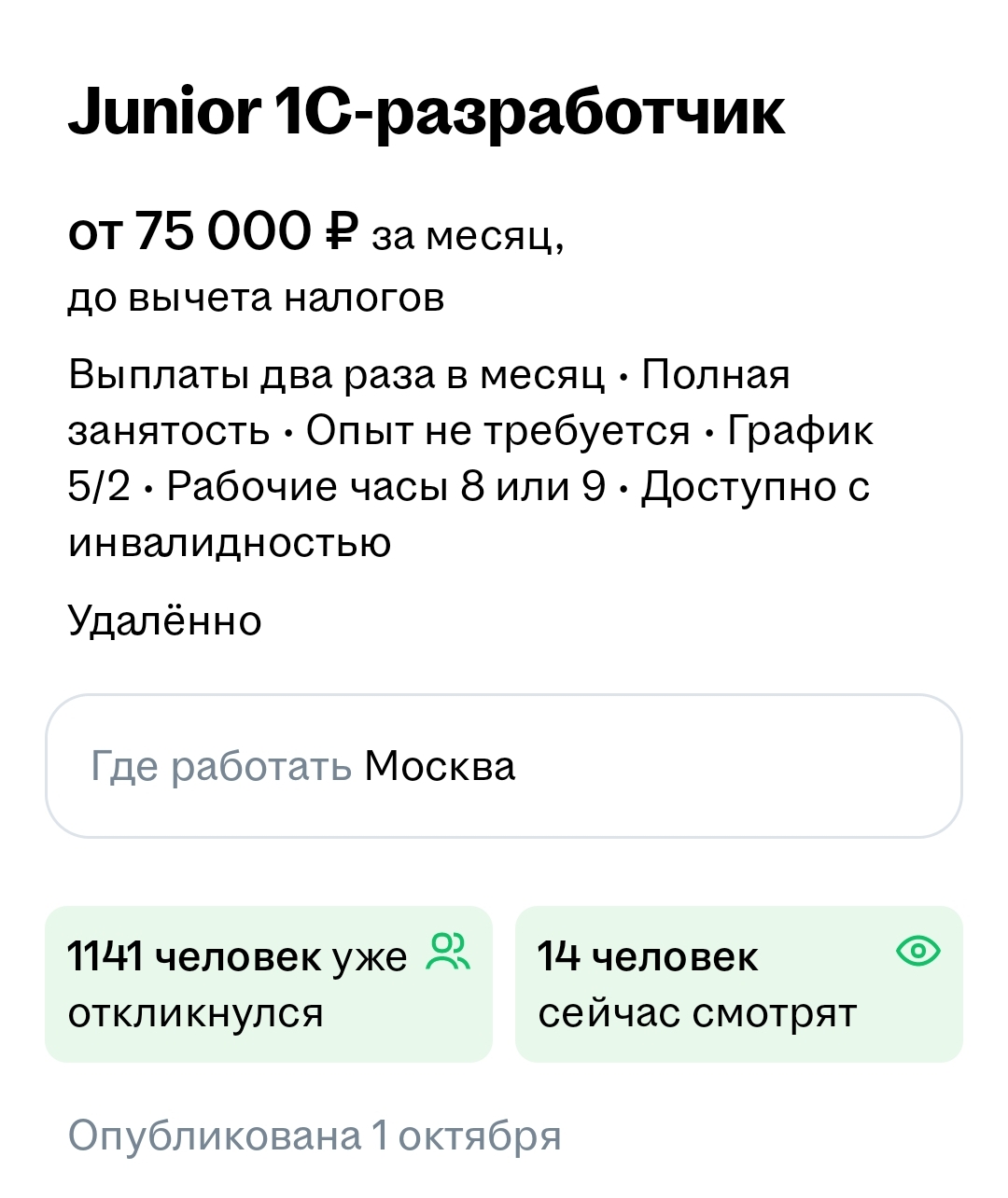Tap the "14 человек сейчас смотрят" card
Image resolution: width=1008 pixels, height=1198 pixels.
(x=738, y=984)
